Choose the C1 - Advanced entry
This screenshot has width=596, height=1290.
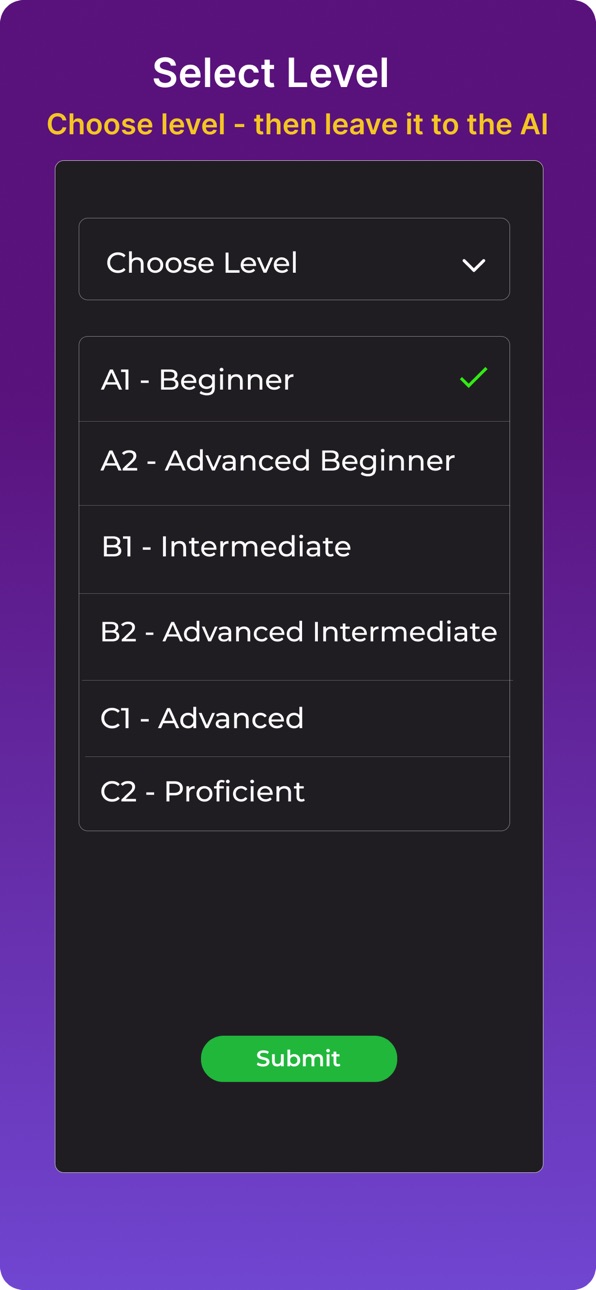(294, 718)
